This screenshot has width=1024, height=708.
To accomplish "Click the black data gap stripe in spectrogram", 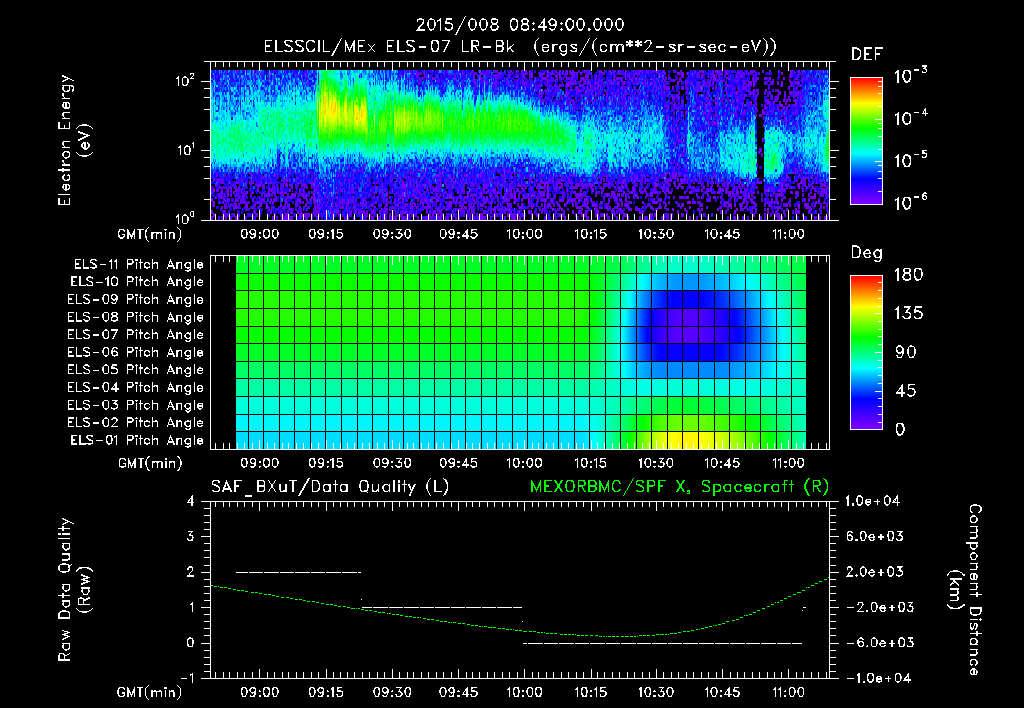I will pyautogui.click(x=760, y=144).
